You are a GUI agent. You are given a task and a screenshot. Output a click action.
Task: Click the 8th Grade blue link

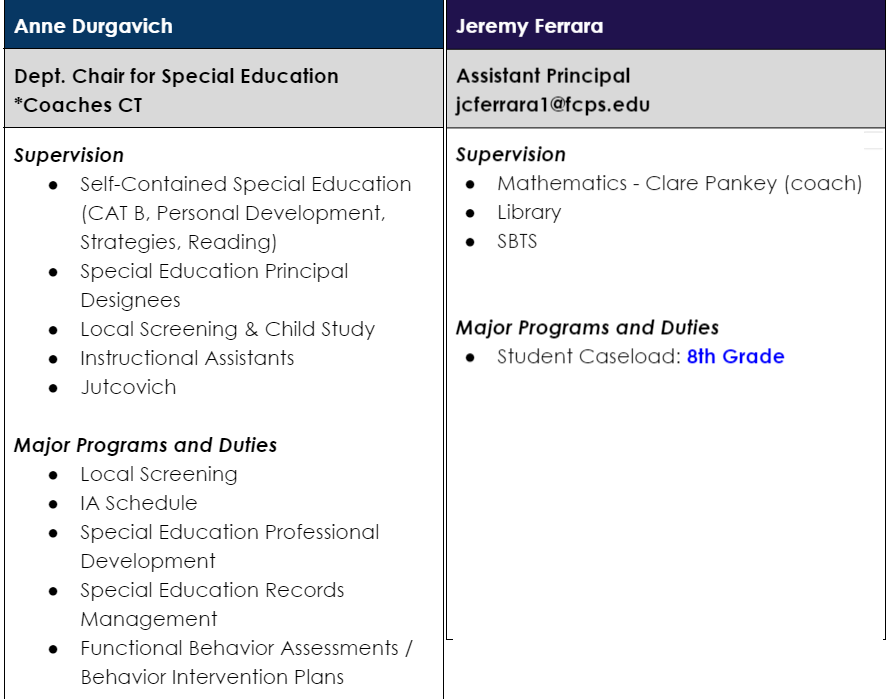point(735,357)
